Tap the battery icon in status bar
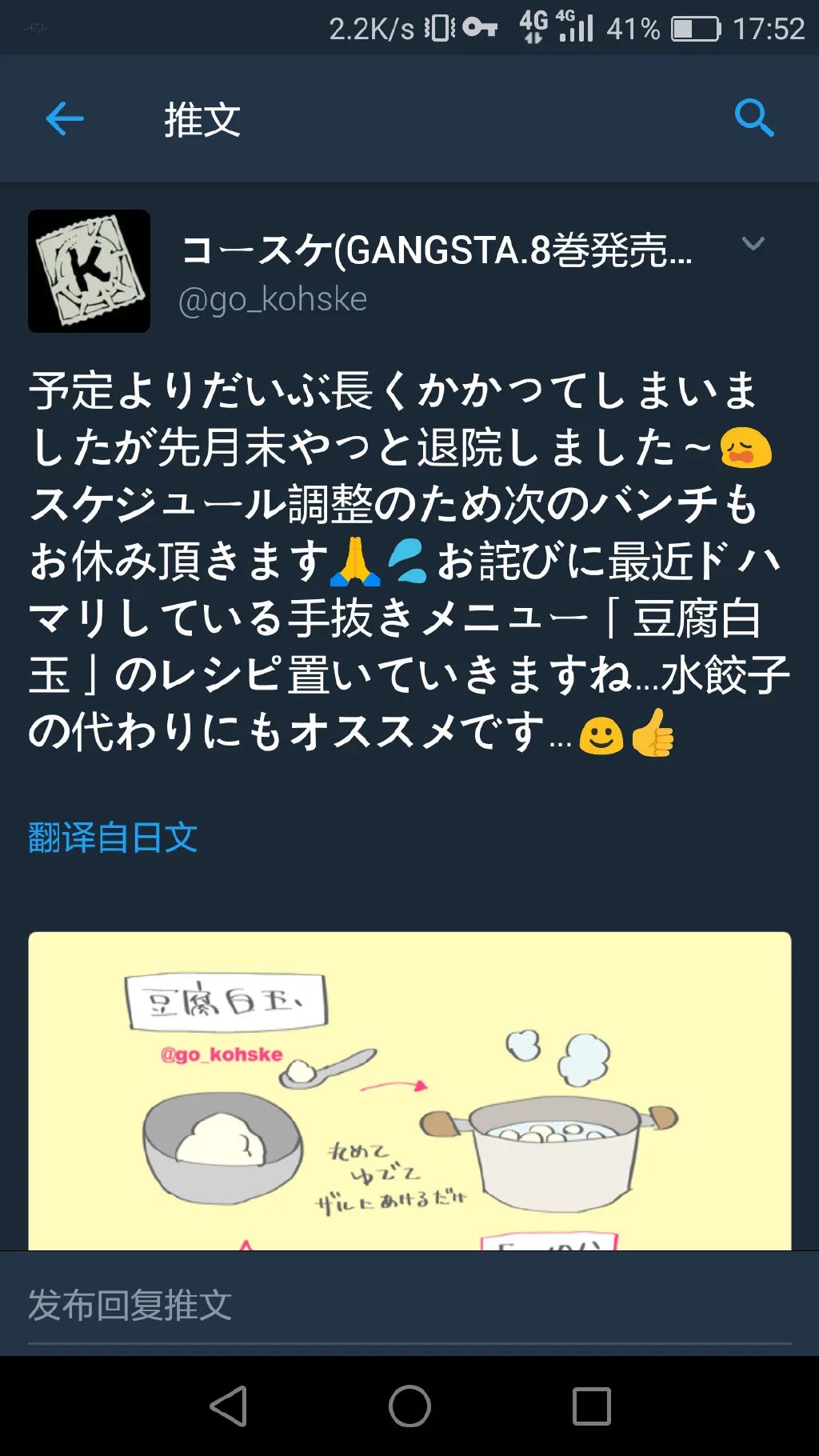 point(696,29)
